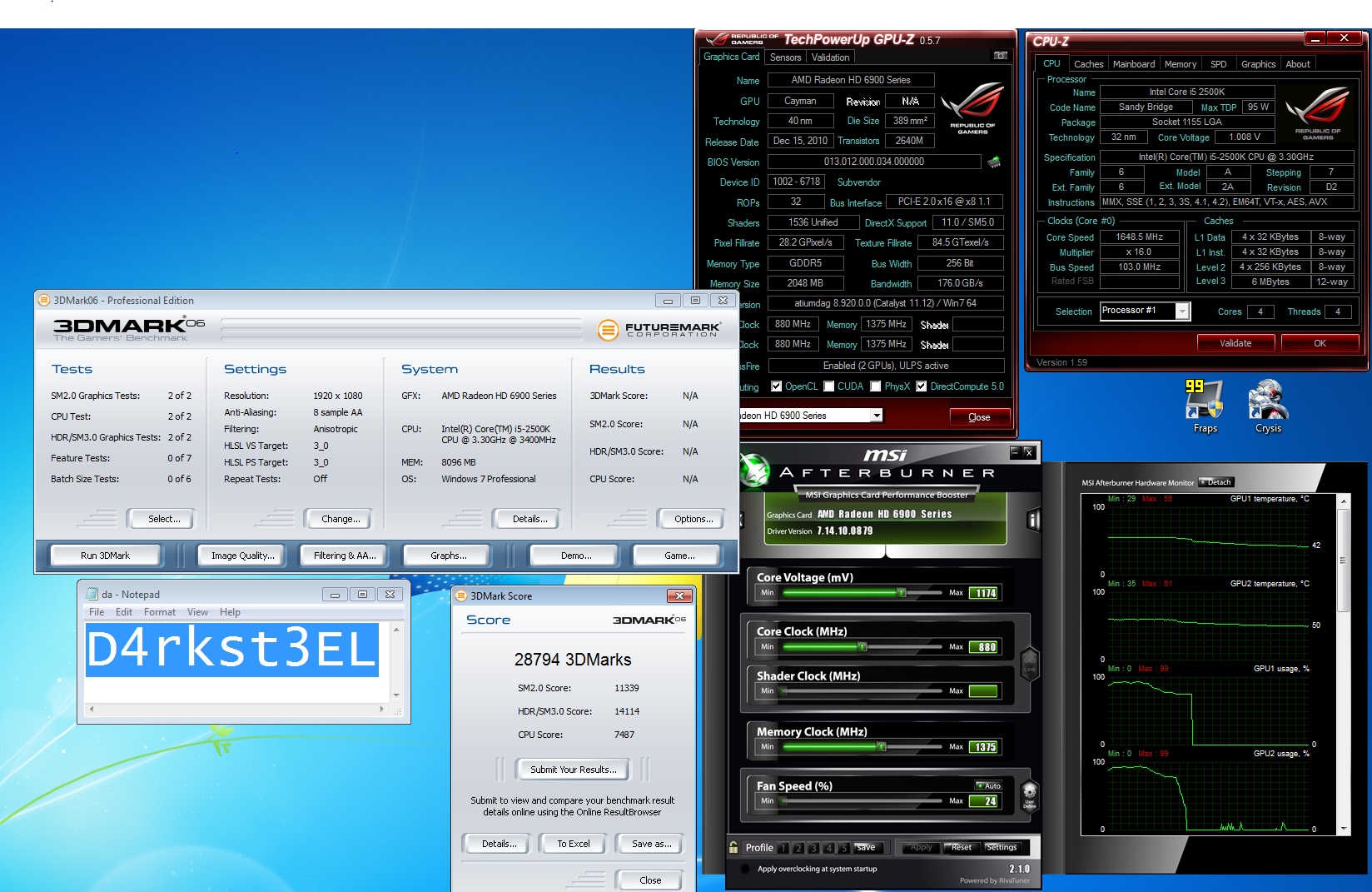The height and width of the screenshot is (892, 1372).
Task: Open the Caches tab in CPU-Z
Action: click(x=1088, y=64)
